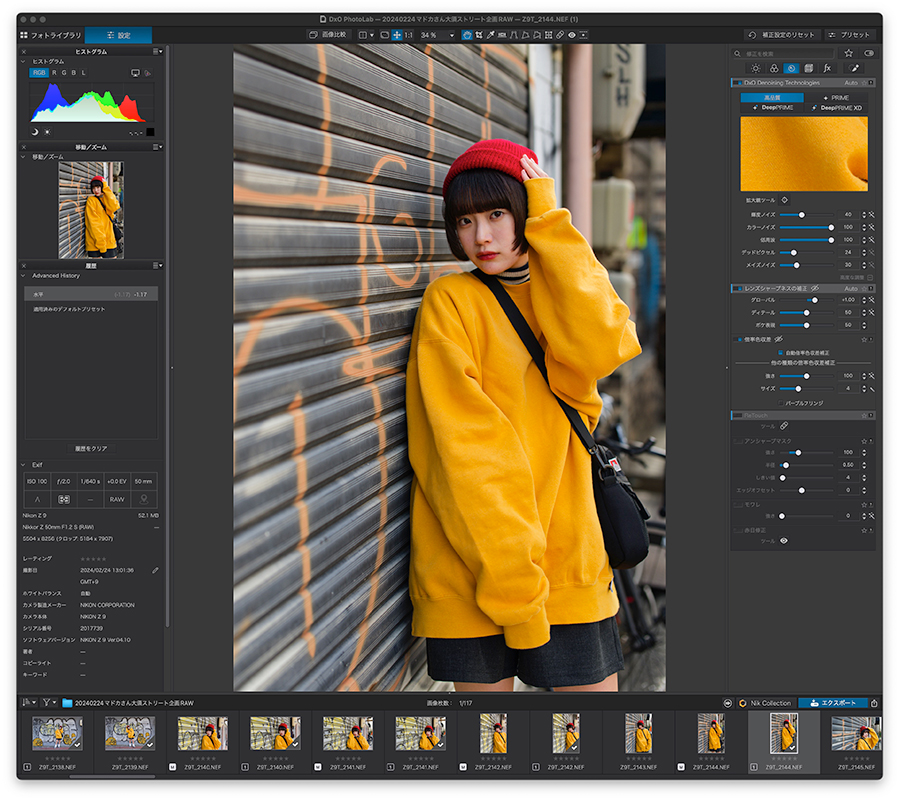
Task: Open the view layout dropdown arrow
Action: (x=372, y=35)
